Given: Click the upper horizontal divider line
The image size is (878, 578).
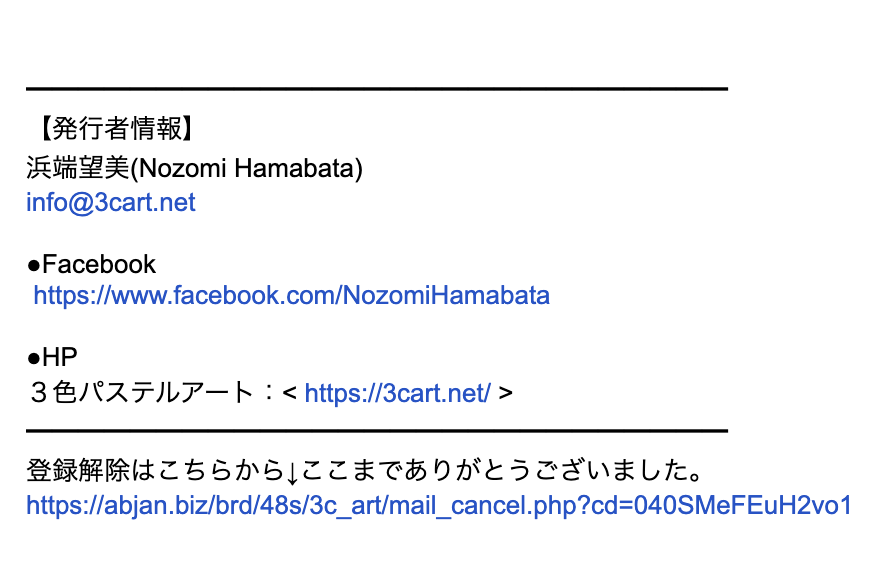Looking at the screenshot, I should [376, 89].
